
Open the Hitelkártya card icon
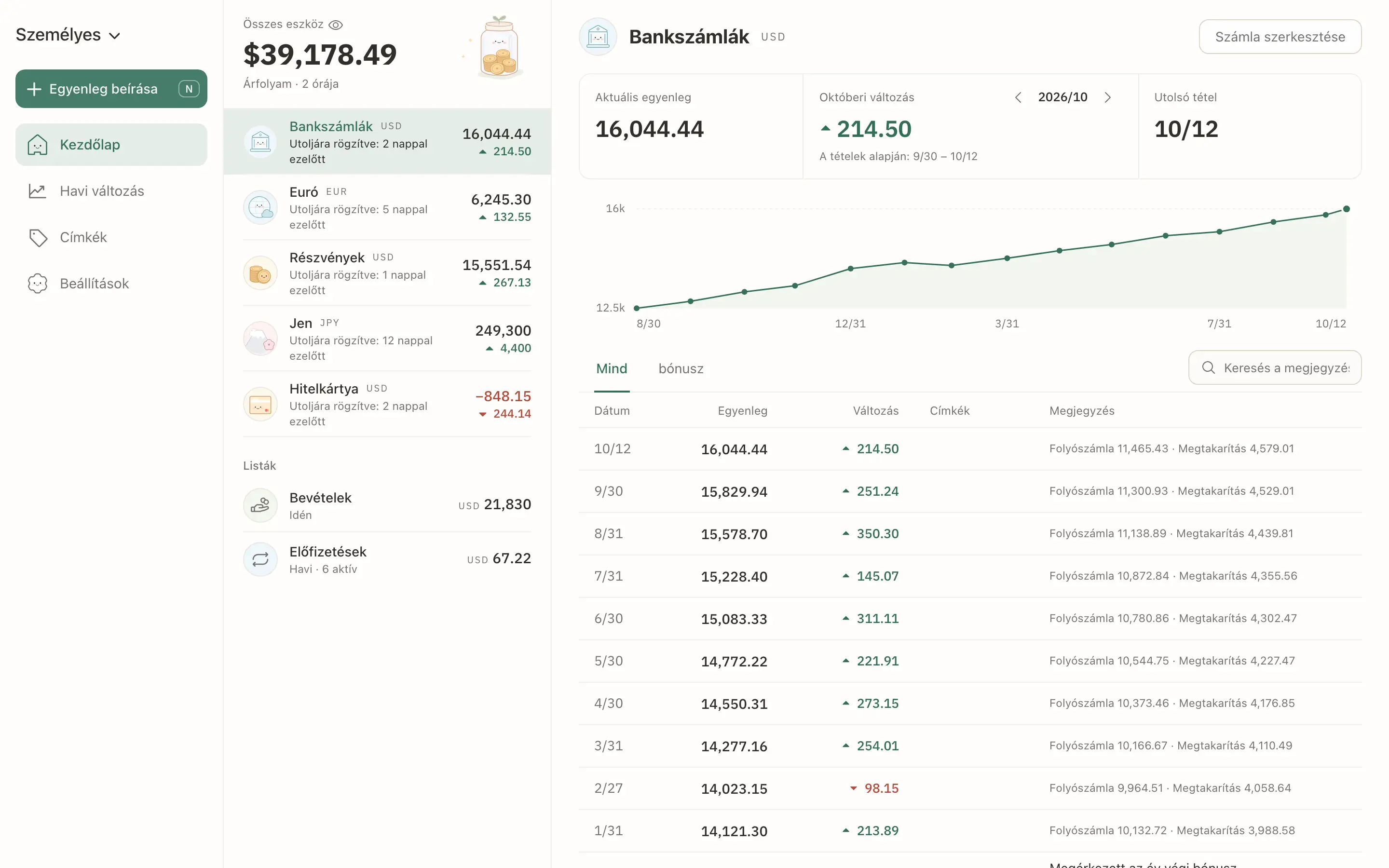coord(260,404)
